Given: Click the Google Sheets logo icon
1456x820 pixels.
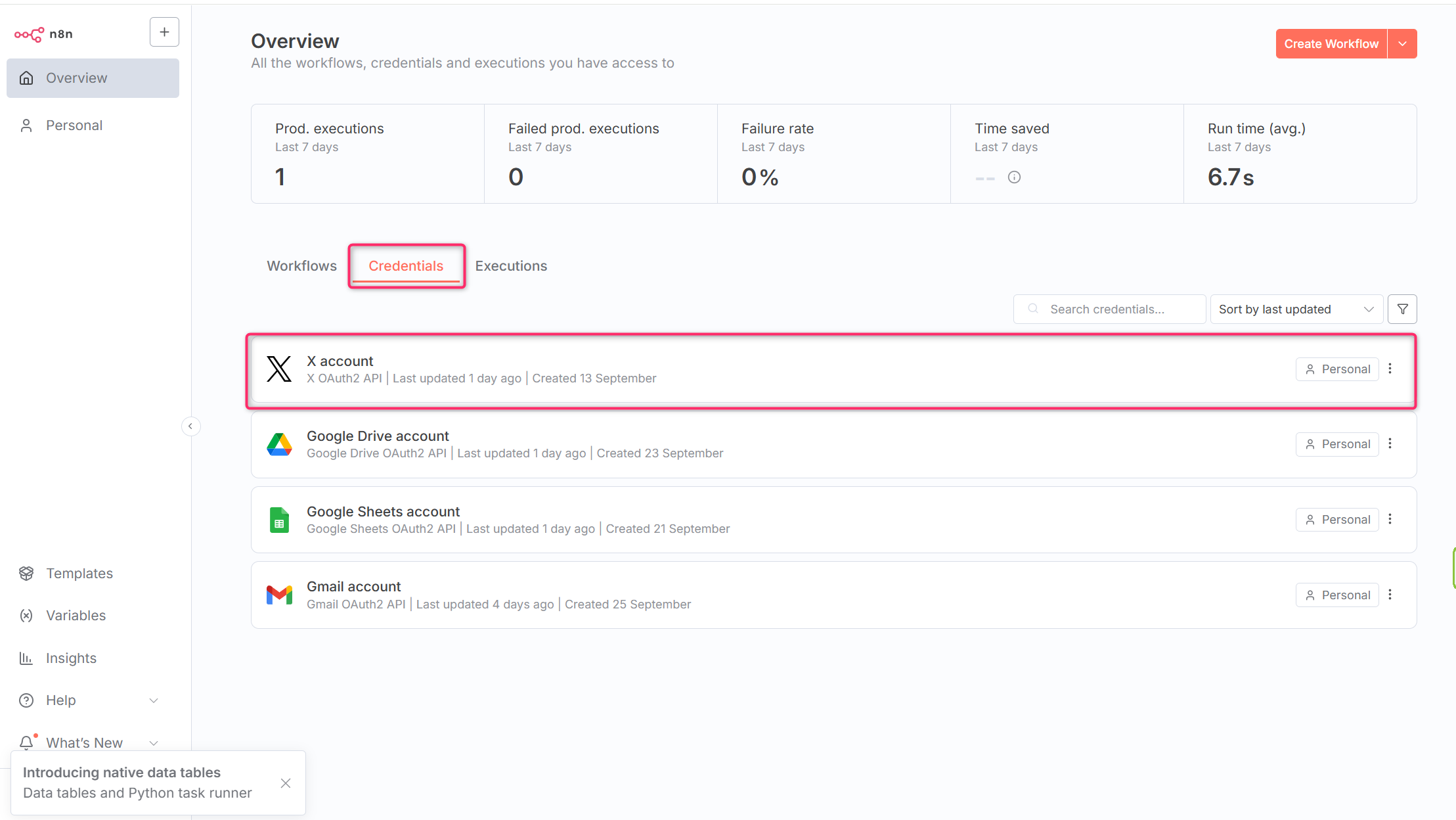Looking at the screenshot, I should click(x=279, y=520).
